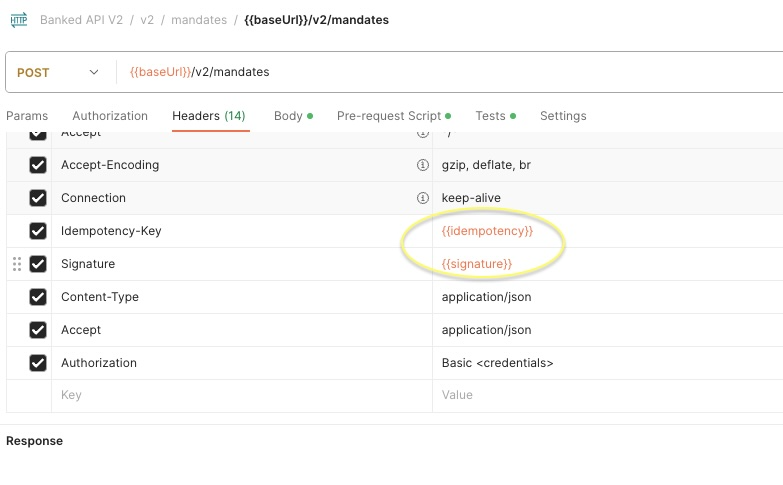Screen dimensions: 783x485
Task: Toggle the Signature header checkbox
Action: click(x=38, y=264)
